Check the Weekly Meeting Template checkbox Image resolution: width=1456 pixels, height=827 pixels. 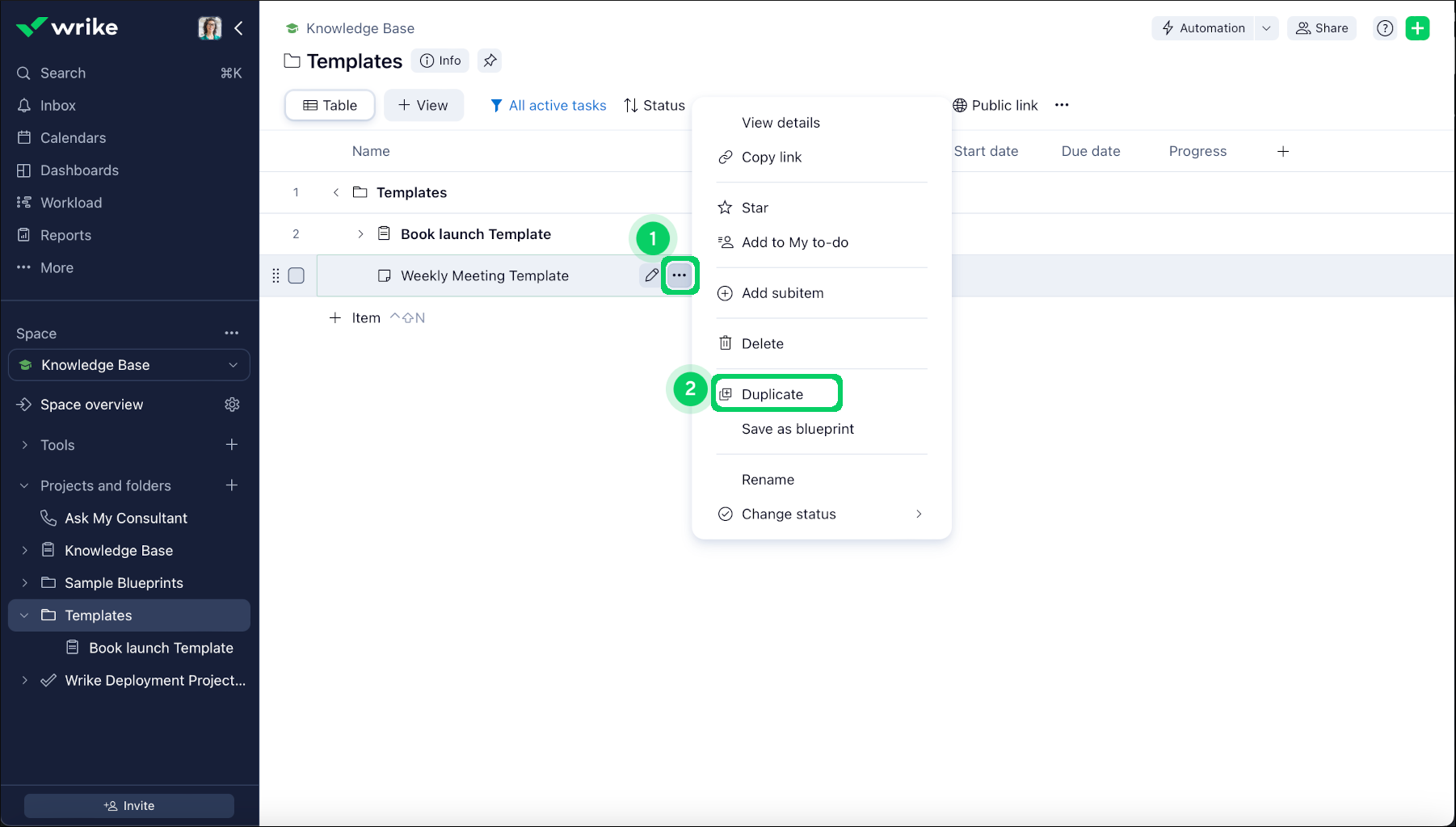pos(296,275)
